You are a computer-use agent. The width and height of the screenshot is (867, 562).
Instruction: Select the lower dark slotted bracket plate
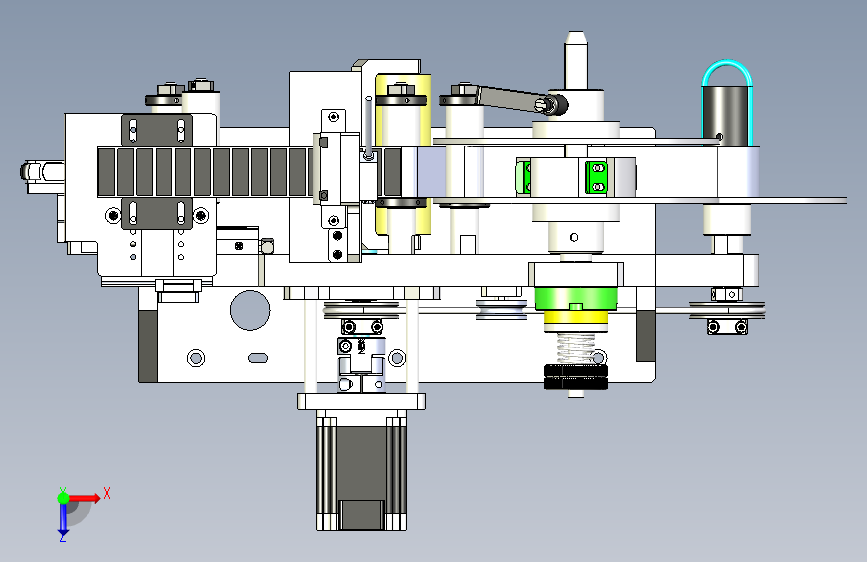[x=157, y=213]
